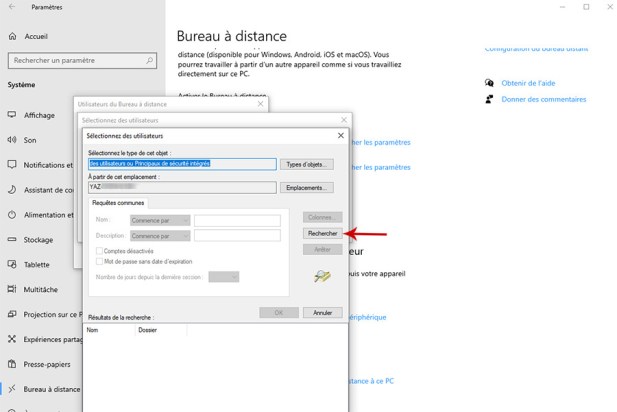Open the Description Commence par dropdown
The image size is (617, 412).
click(160, 236)
